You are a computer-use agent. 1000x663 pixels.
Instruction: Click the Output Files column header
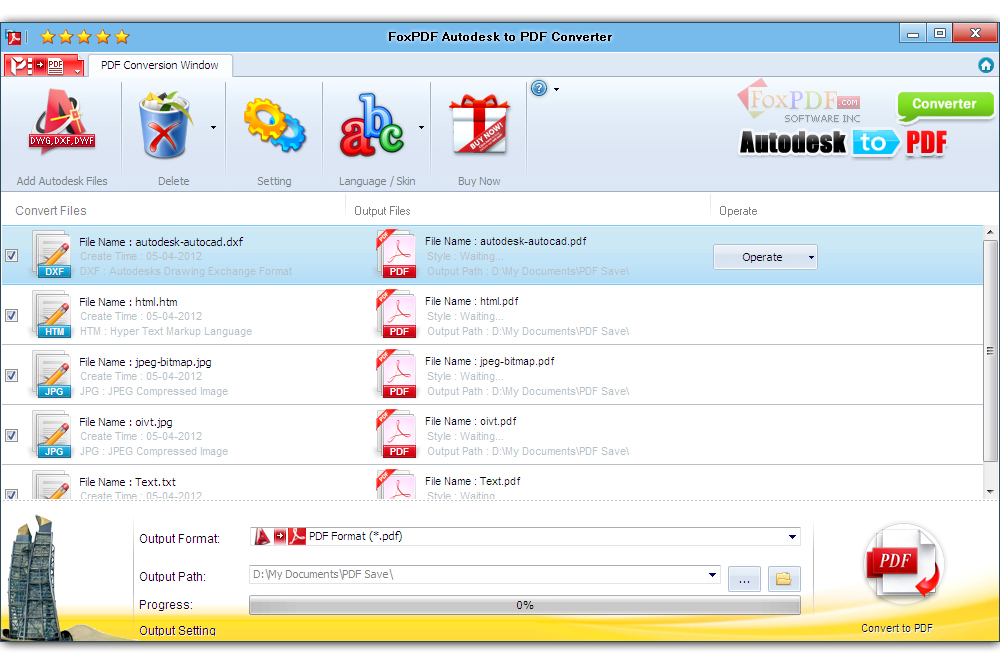tap(382, 211)
